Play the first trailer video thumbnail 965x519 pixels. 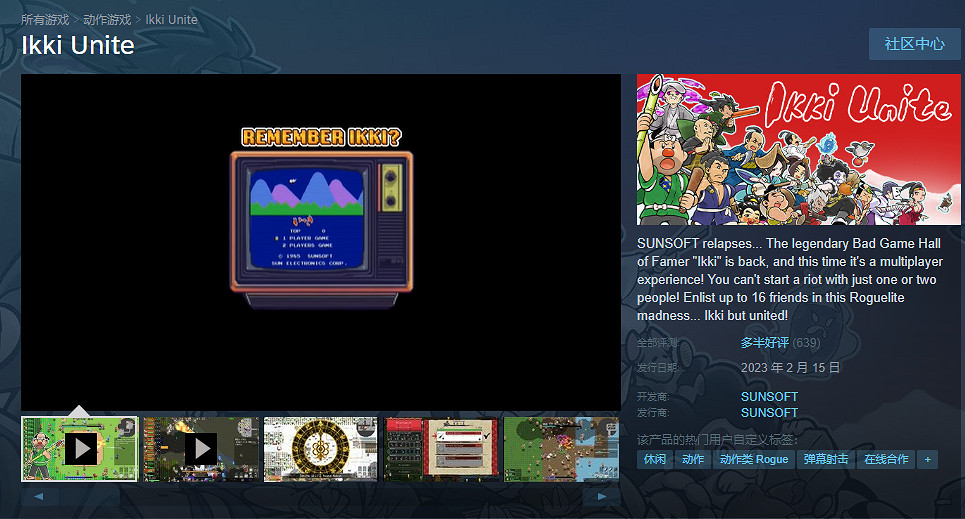point(80,449)
